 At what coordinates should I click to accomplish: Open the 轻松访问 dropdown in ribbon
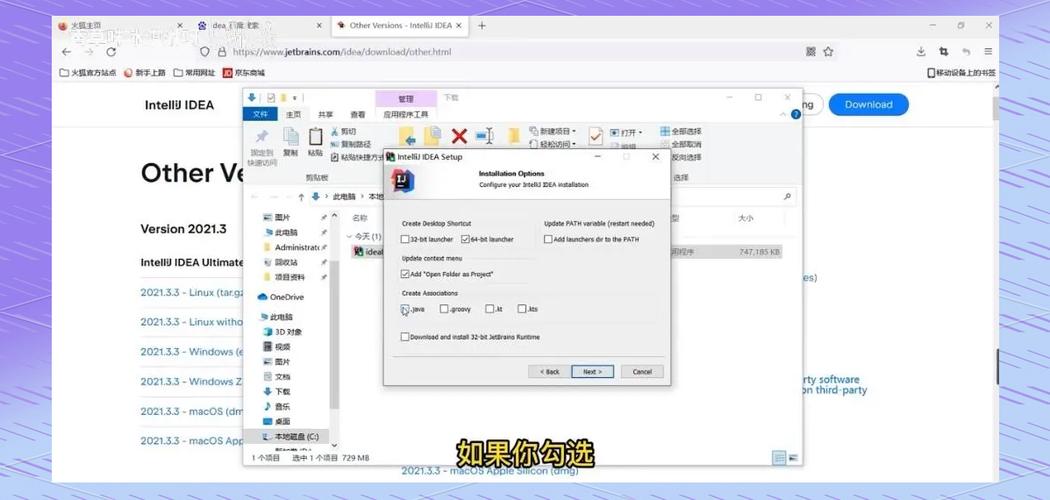click(x=553, y=144)
